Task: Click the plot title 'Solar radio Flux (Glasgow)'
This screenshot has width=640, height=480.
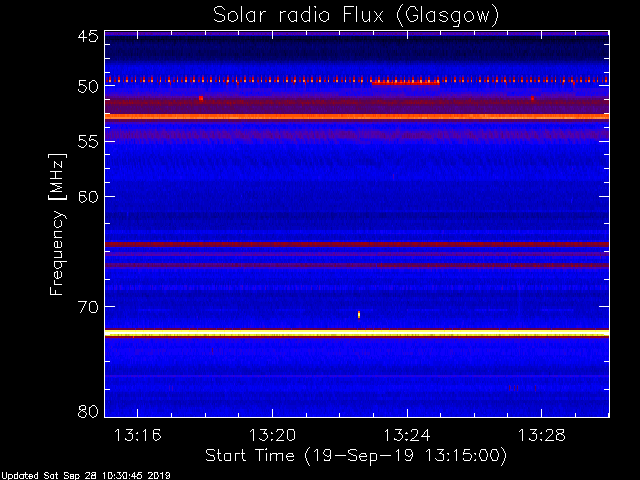Action: tap(356, 16)
